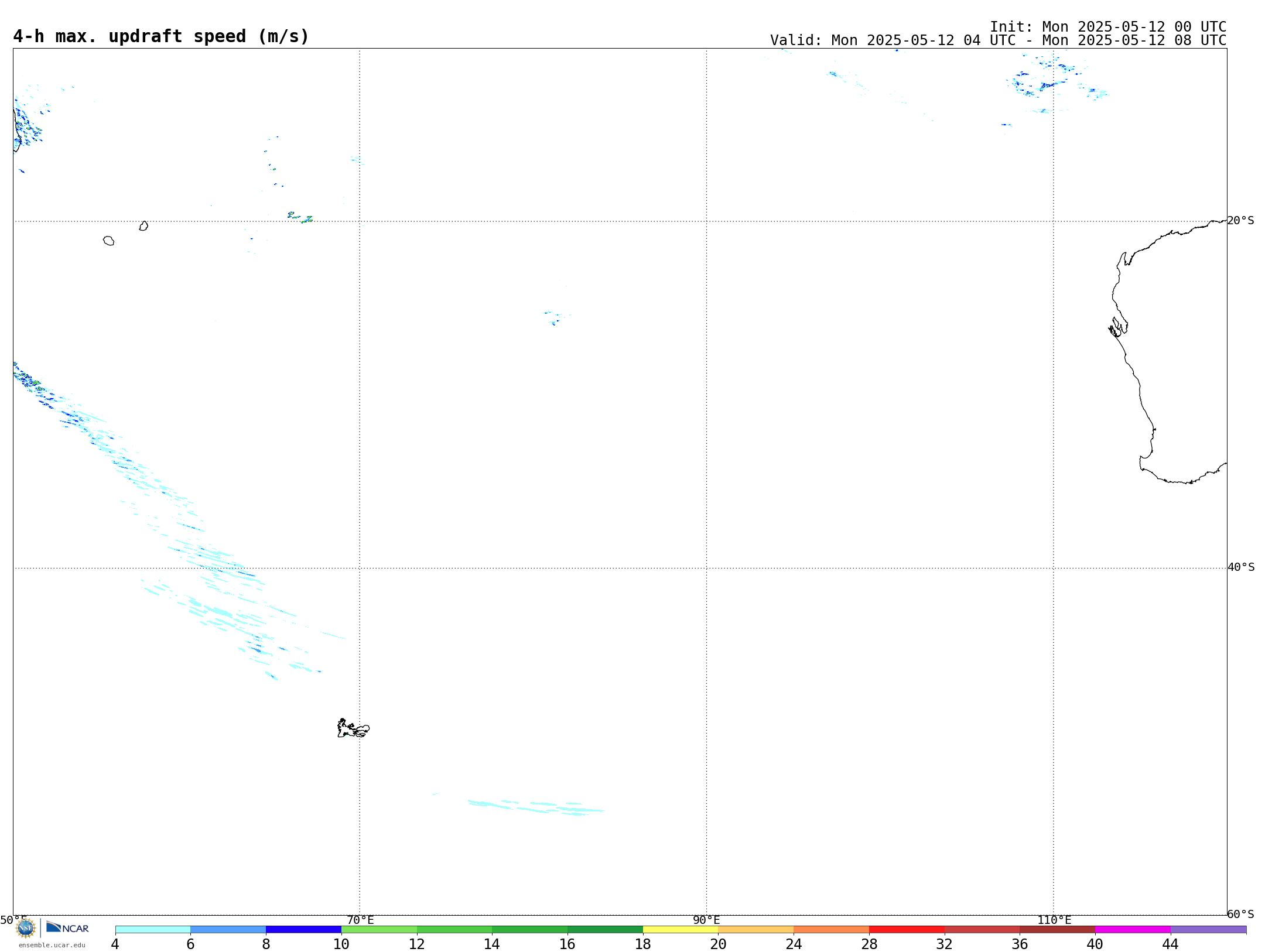Select the medium-blue 6–8 m/s swatch

coord(228,930)
